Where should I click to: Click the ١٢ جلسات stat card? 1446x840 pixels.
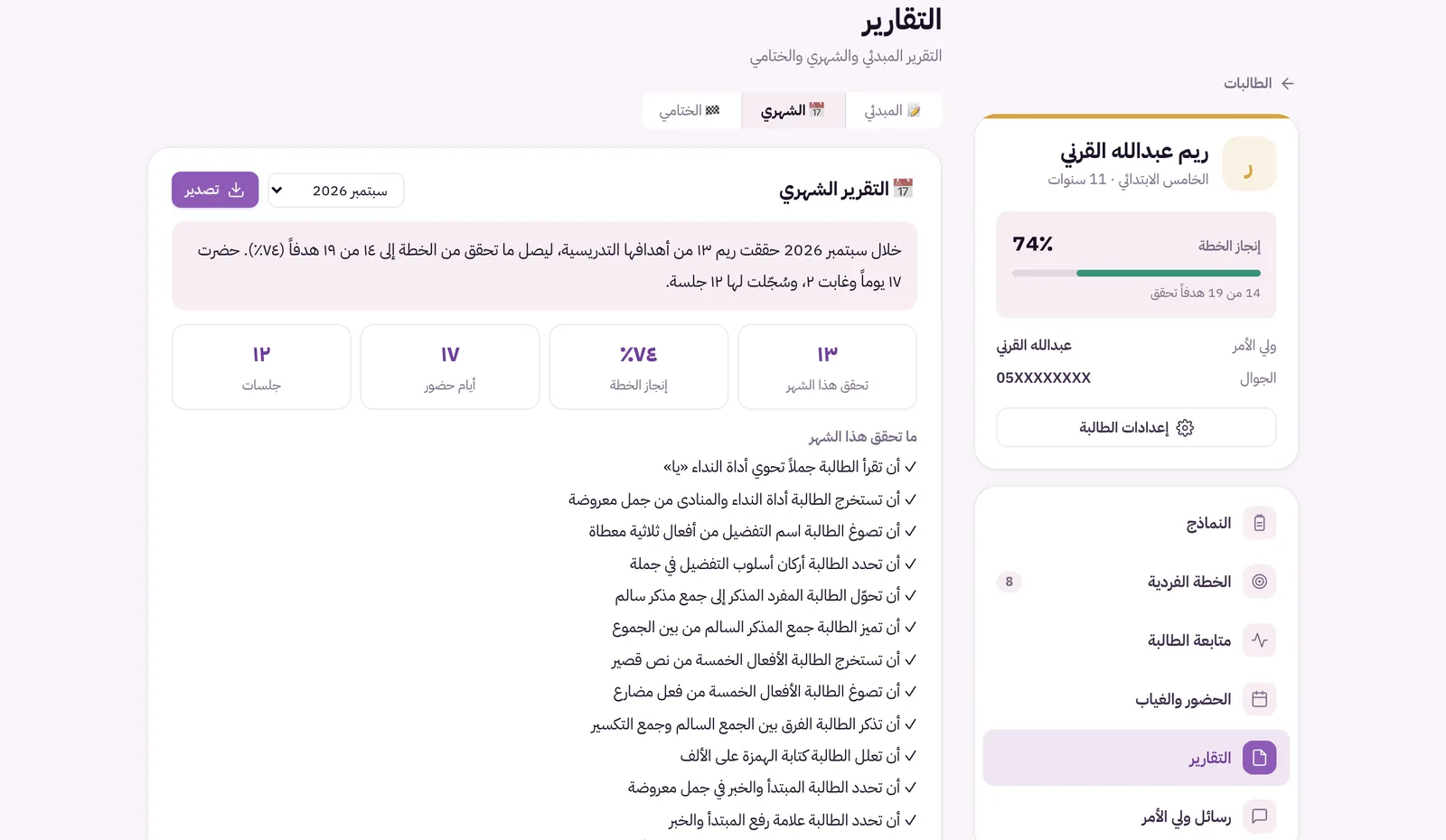261,367
